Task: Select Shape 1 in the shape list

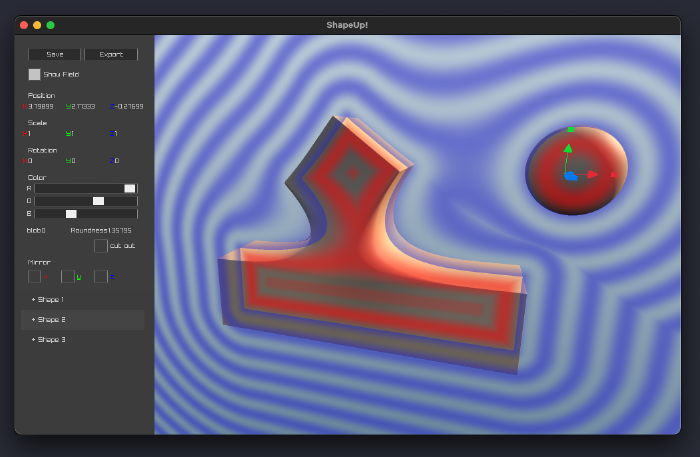Action: (83, 299)
